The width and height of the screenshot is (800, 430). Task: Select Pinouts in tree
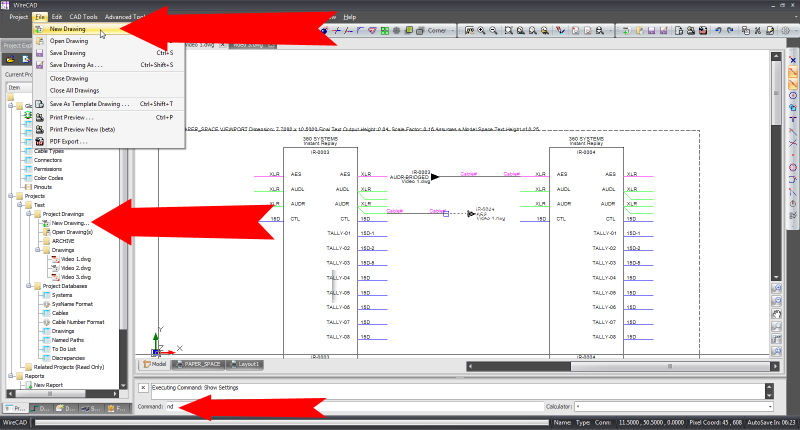click(43, 187)
